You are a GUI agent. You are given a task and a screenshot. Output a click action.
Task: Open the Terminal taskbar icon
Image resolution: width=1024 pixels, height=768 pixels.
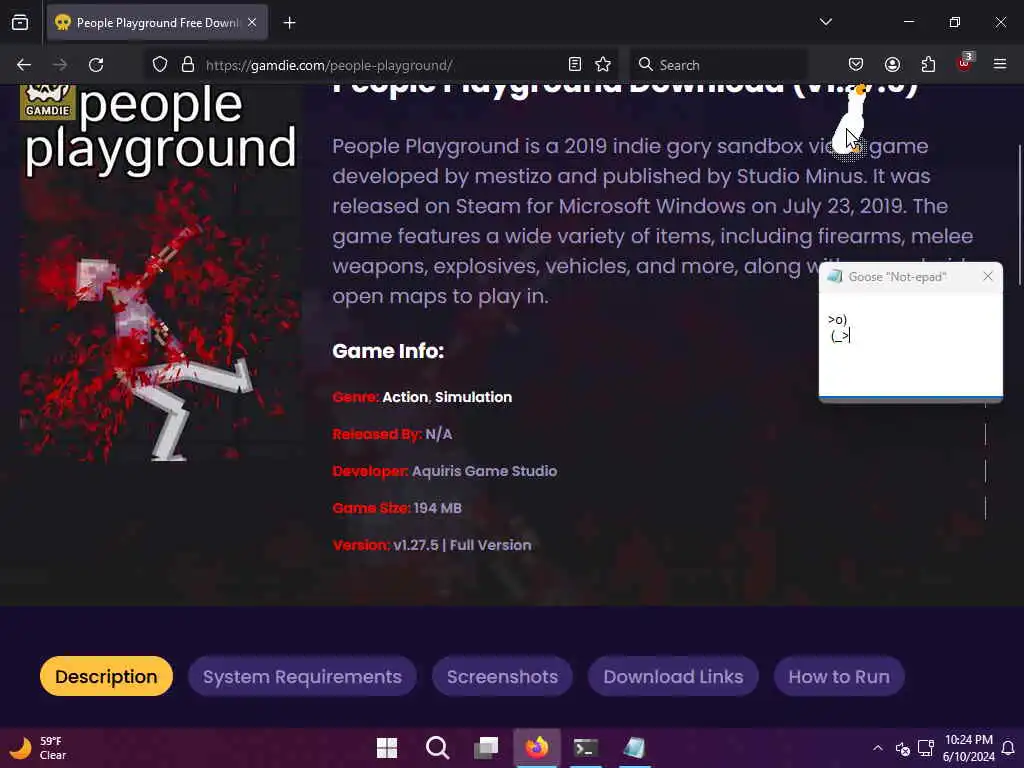586,748
